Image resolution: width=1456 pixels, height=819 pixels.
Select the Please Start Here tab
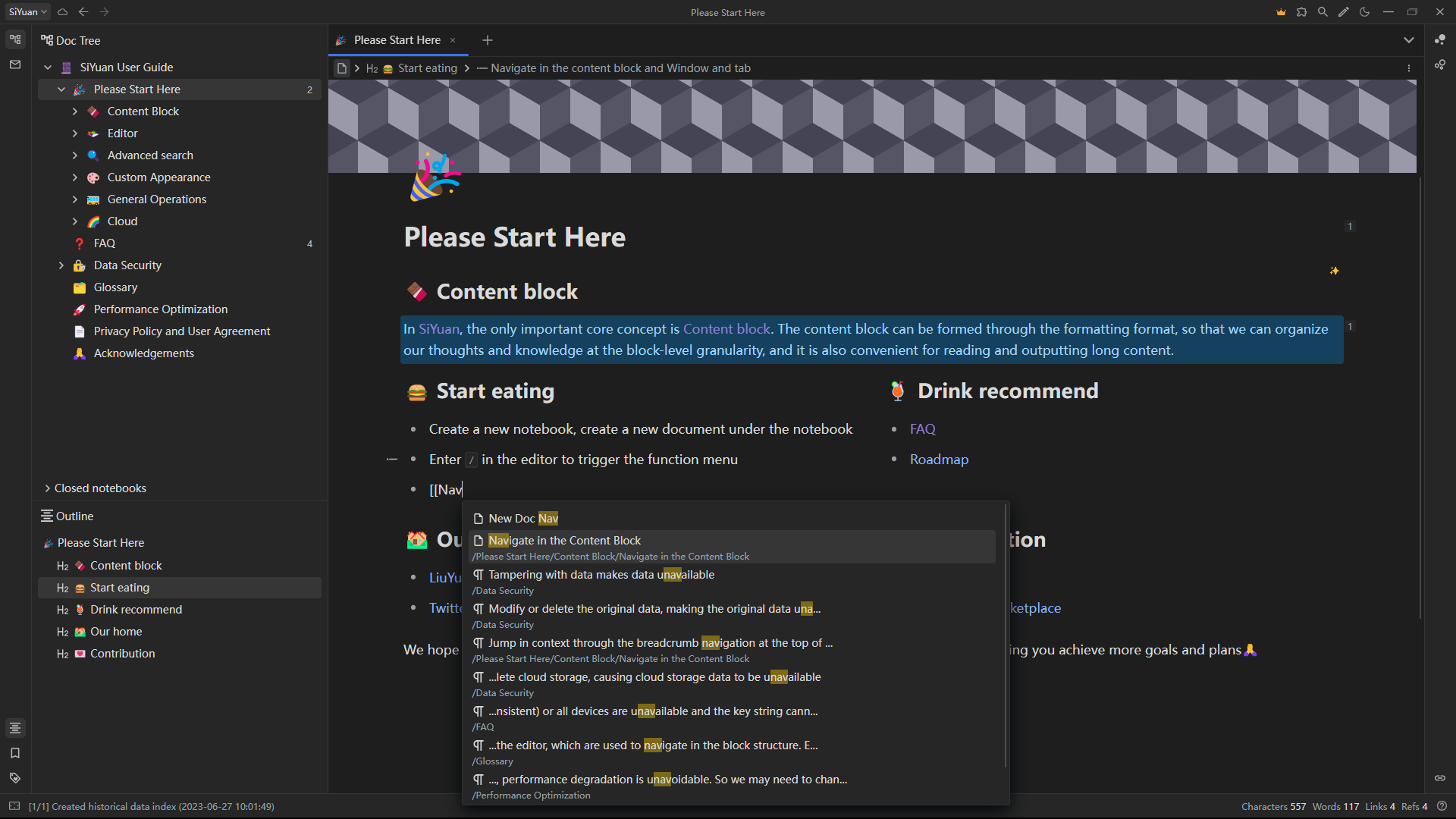397,40
